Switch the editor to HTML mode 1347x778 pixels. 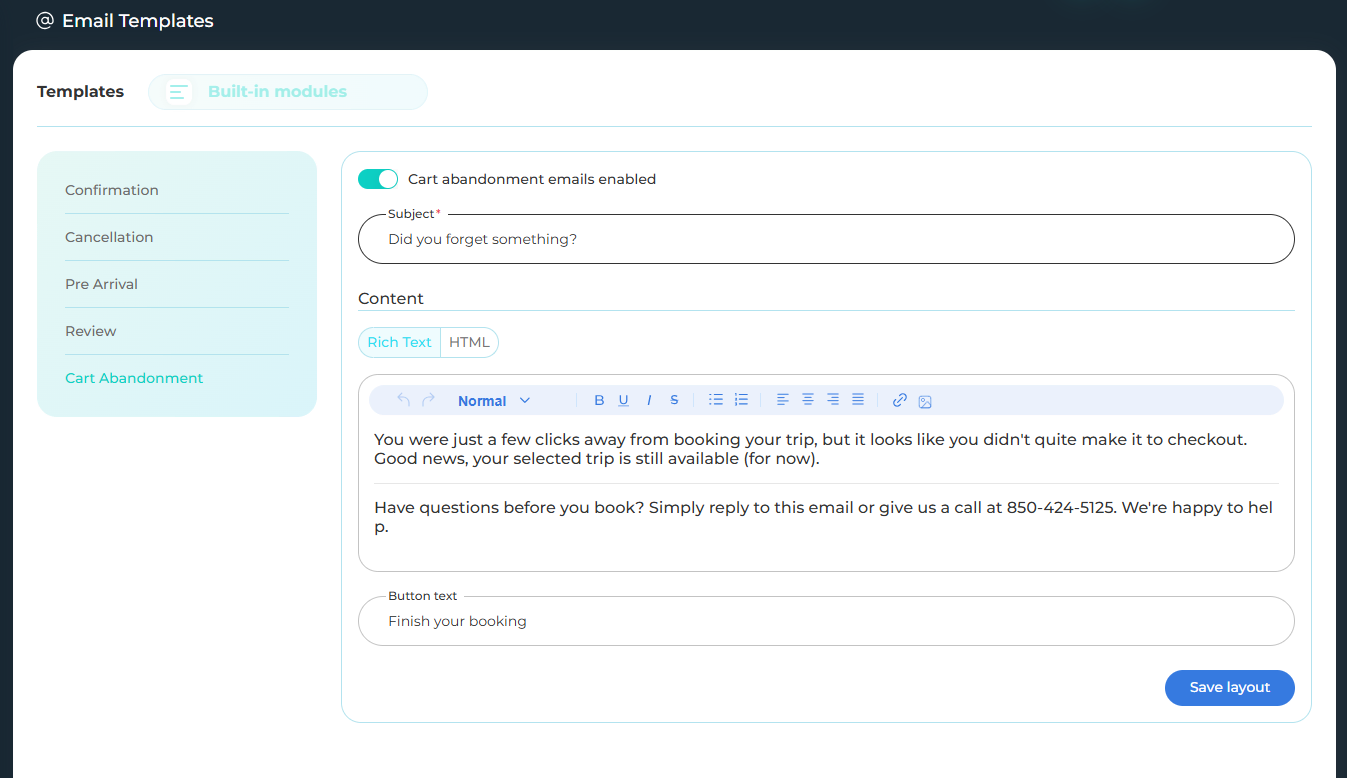pos(469,342)
